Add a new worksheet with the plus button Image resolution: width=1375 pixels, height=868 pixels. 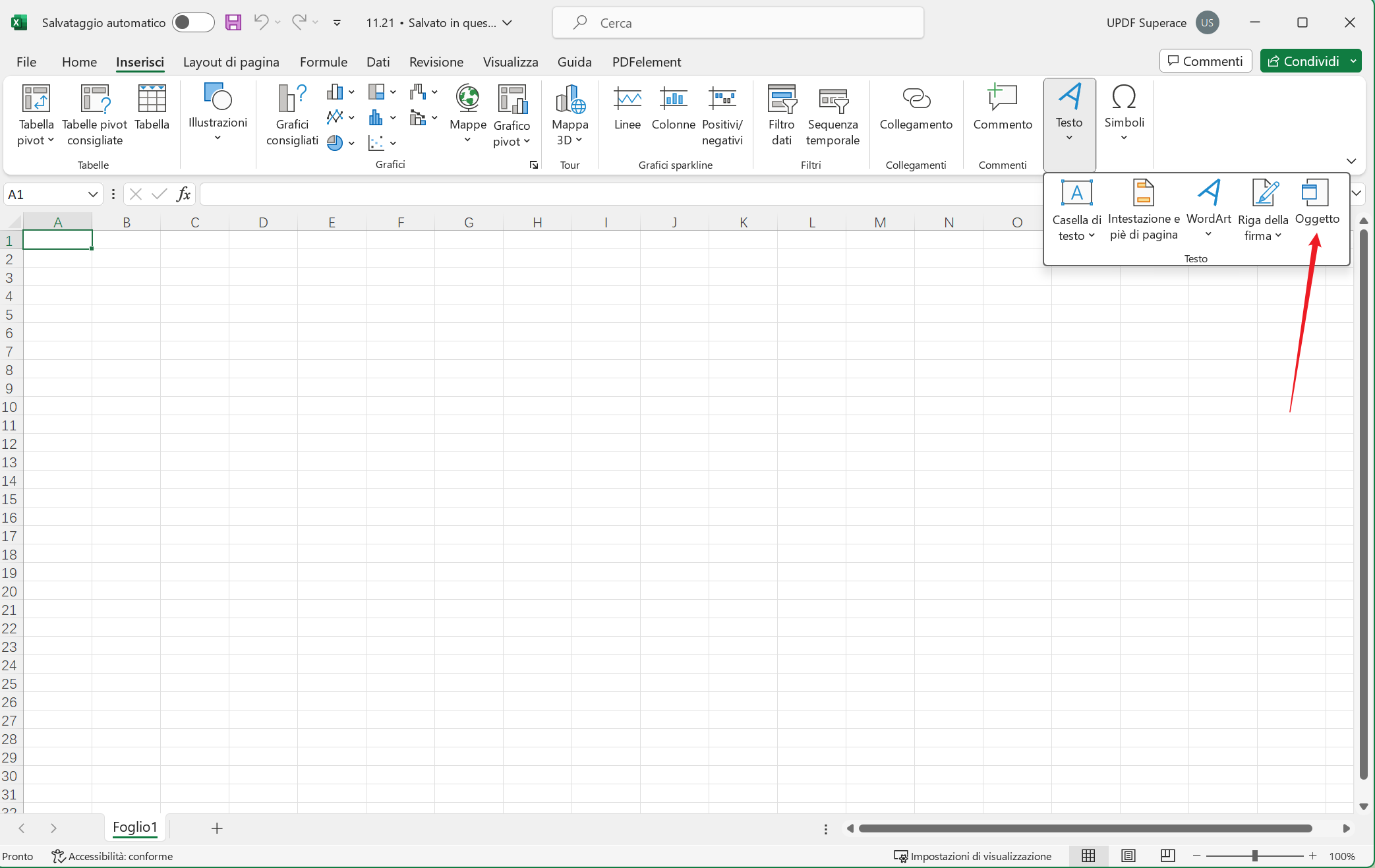(x=217, y=828)
